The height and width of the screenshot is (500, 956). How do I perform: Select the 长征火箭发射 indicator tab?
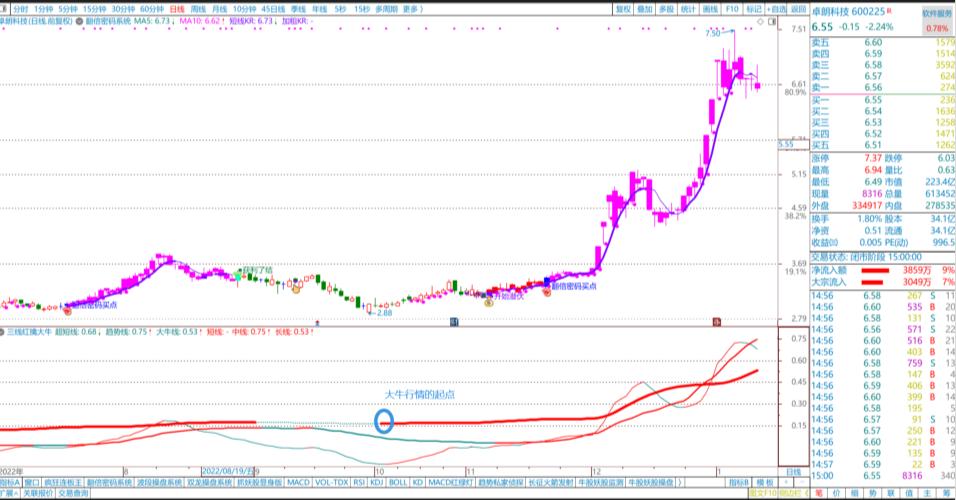pos(551,482)
